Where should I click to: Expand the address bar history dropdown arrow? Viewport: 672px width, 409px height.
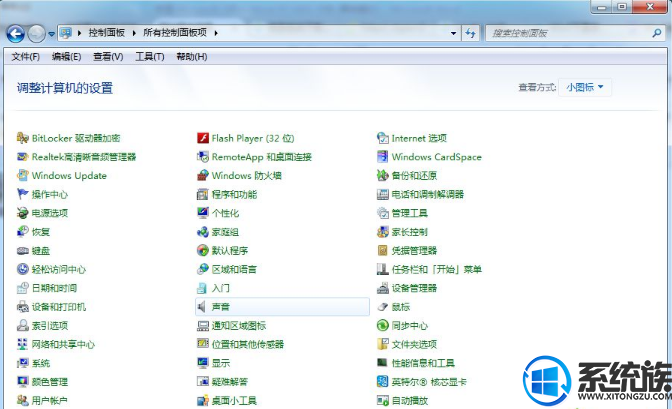click(x=453, y=33)
